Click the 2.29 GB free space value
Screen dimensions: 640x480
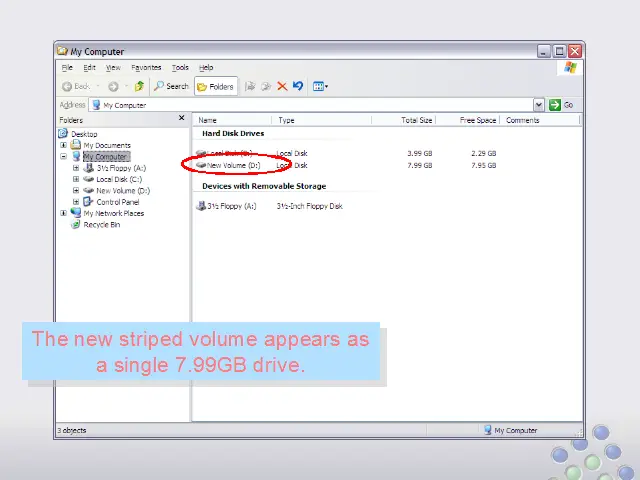pyautogui.click(x=484, y=153)
